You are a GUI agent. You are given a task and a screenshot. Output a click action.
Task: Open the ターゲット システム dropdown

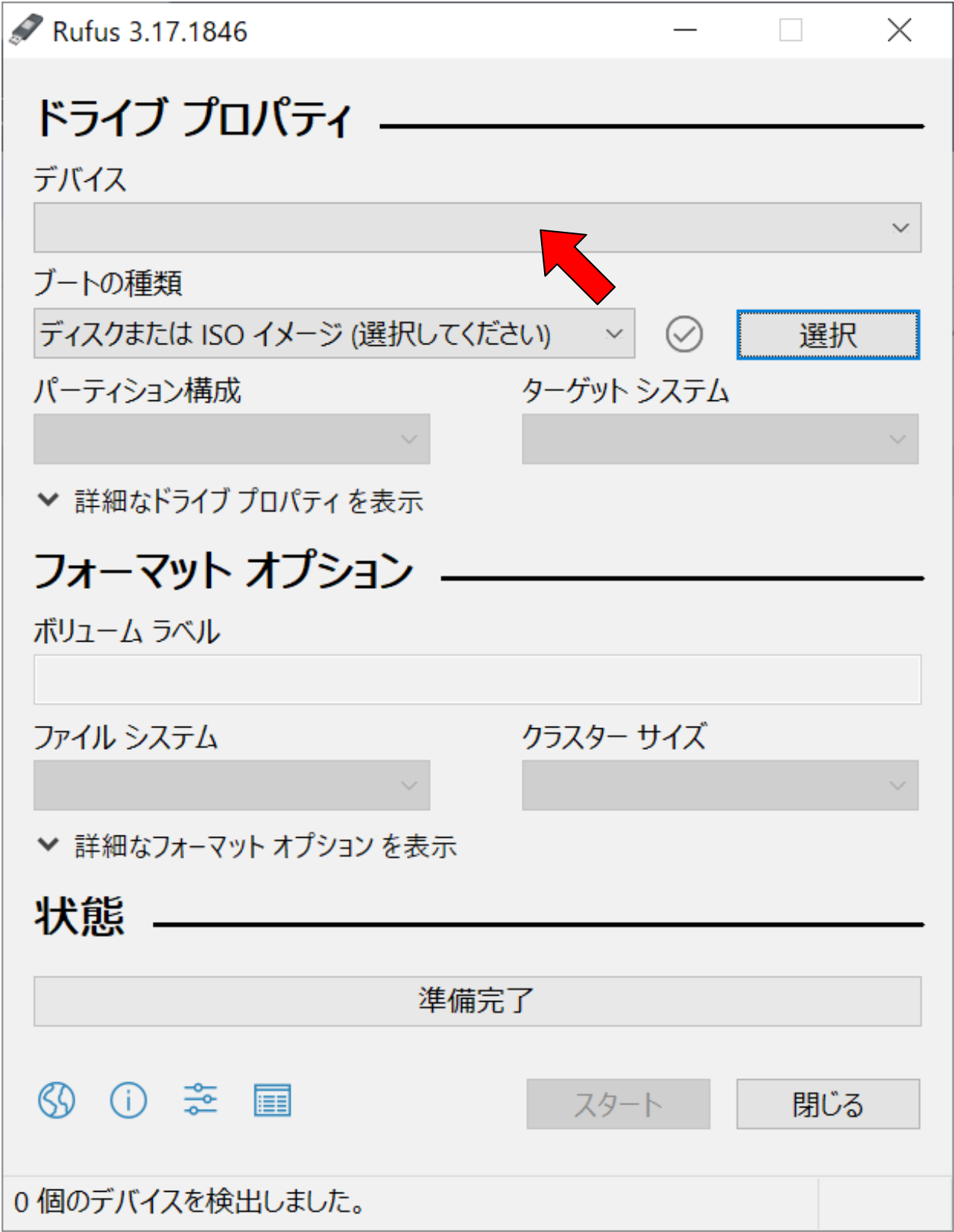[x=720, y=439]
